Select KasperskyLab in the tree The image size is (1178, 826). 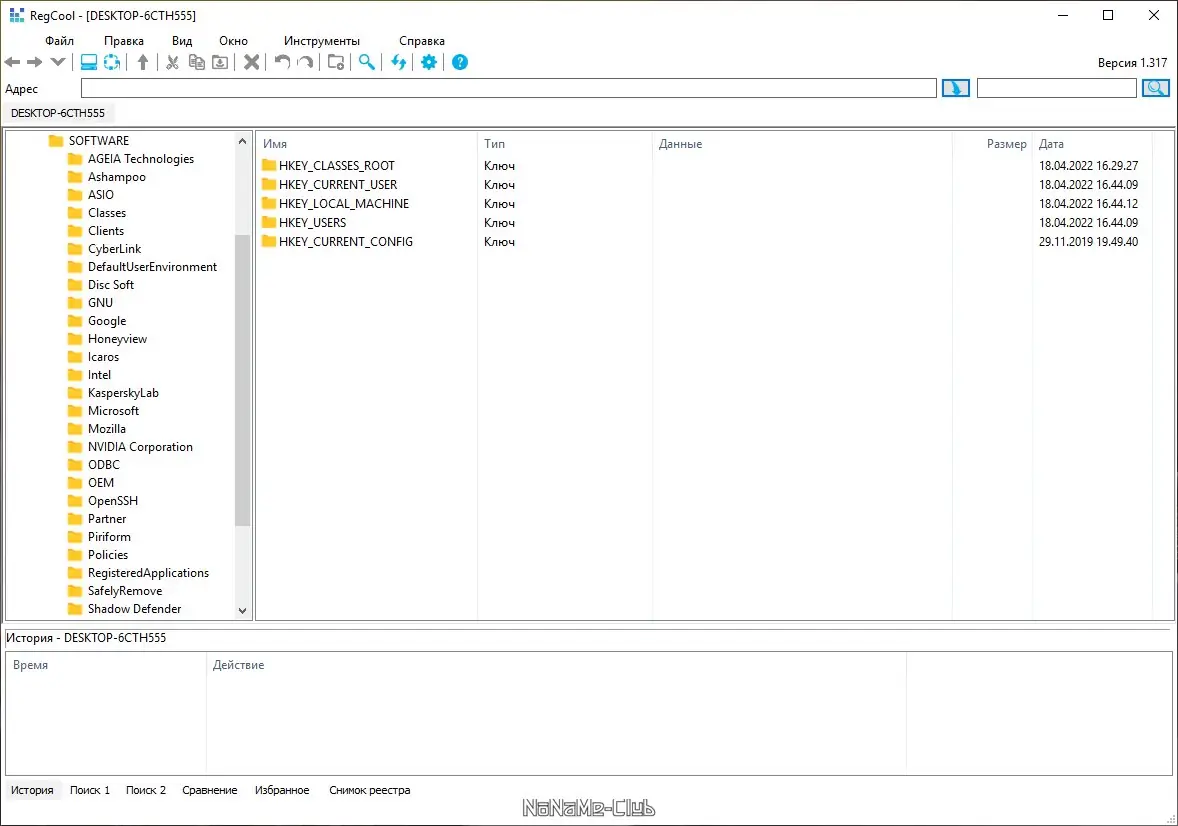(123, 392)
